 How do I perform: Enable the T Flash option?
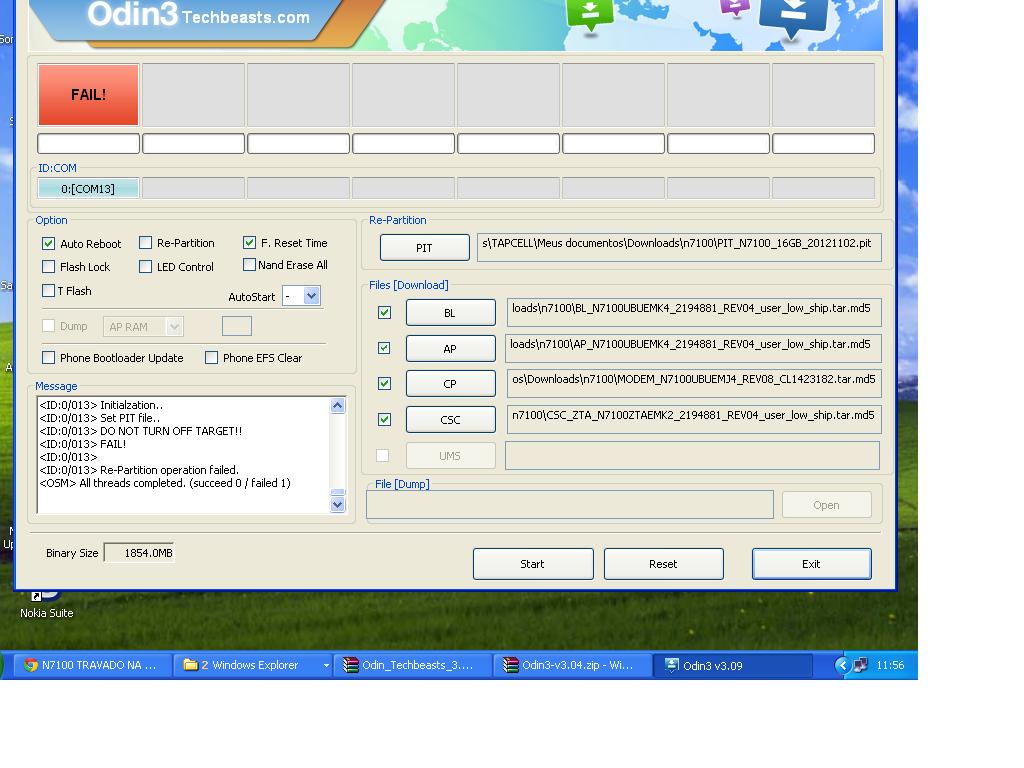pos(48,291)
